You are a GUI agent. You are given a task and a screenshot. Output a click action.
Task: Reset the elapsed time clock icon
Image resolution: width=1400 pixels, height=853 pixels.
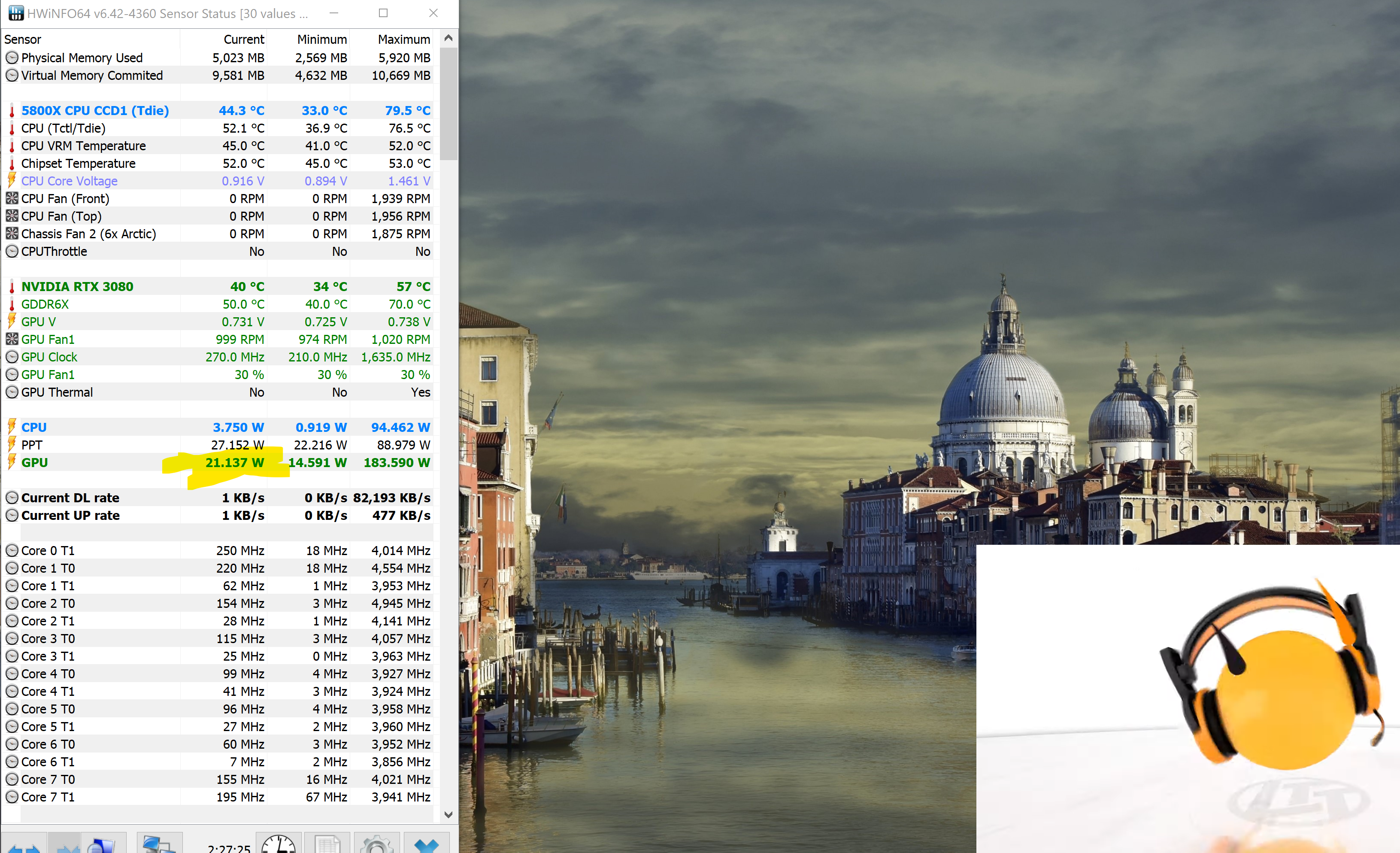[x=279, y=844]
